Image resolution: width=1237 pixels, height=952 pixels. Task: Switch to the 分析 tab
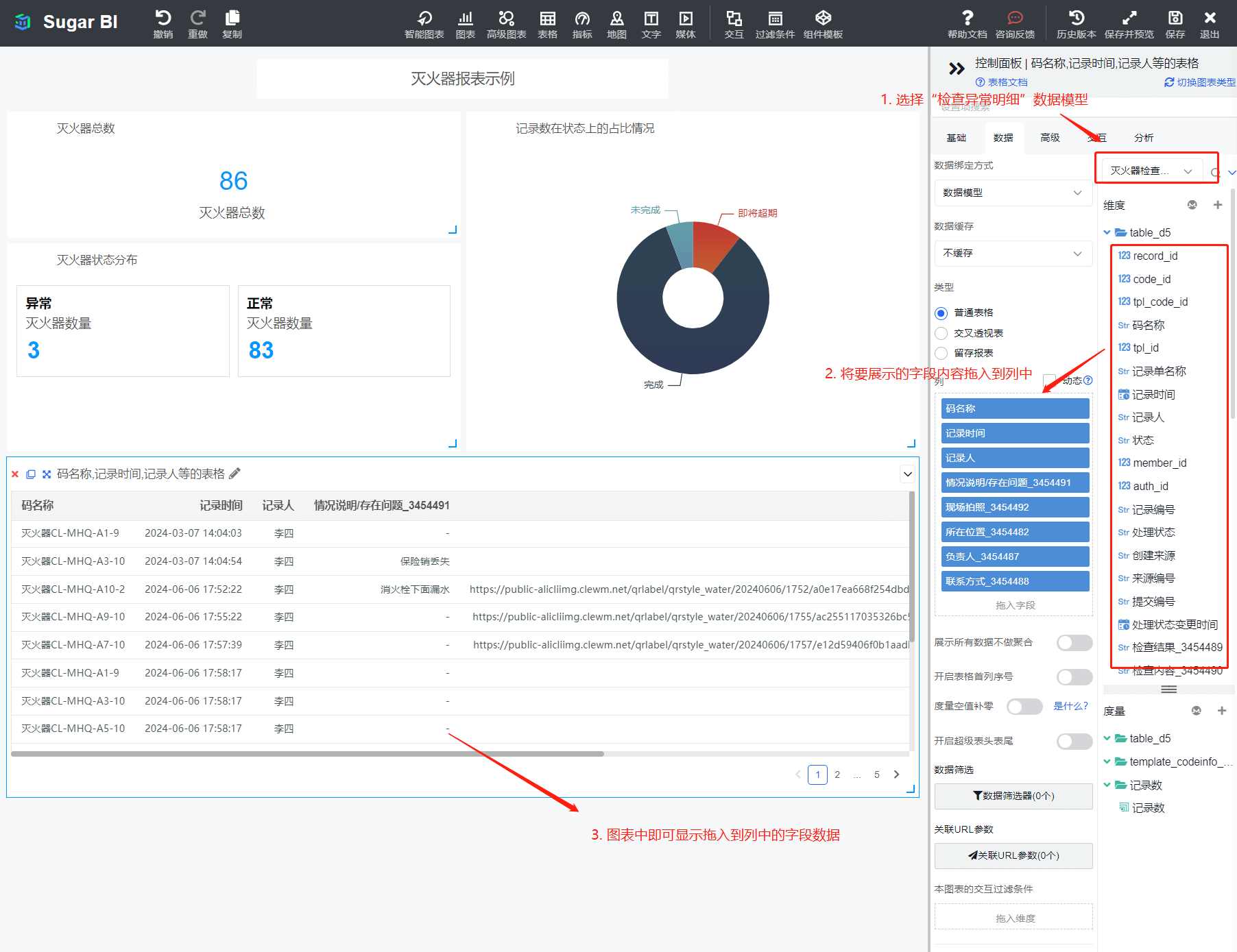pyautogui.click(x=1144, y=138)
